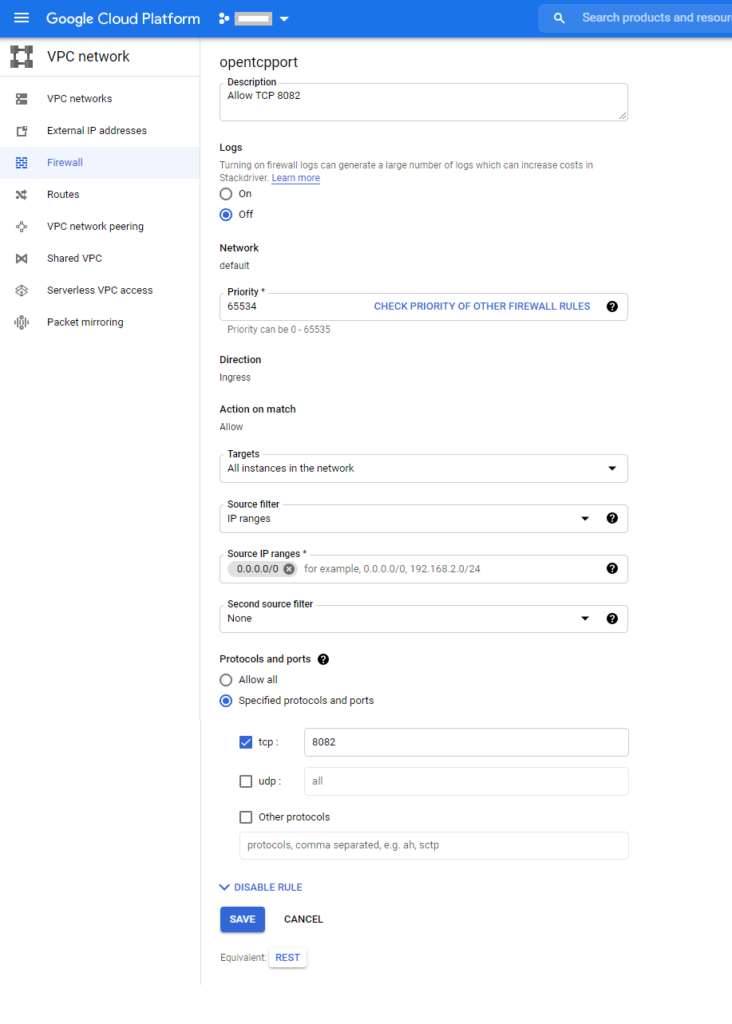Remove the 0.0.0.0/0 source IP chip
Image resolution: width=732 pixels, height=1024 pixels.
coord(289,569)
